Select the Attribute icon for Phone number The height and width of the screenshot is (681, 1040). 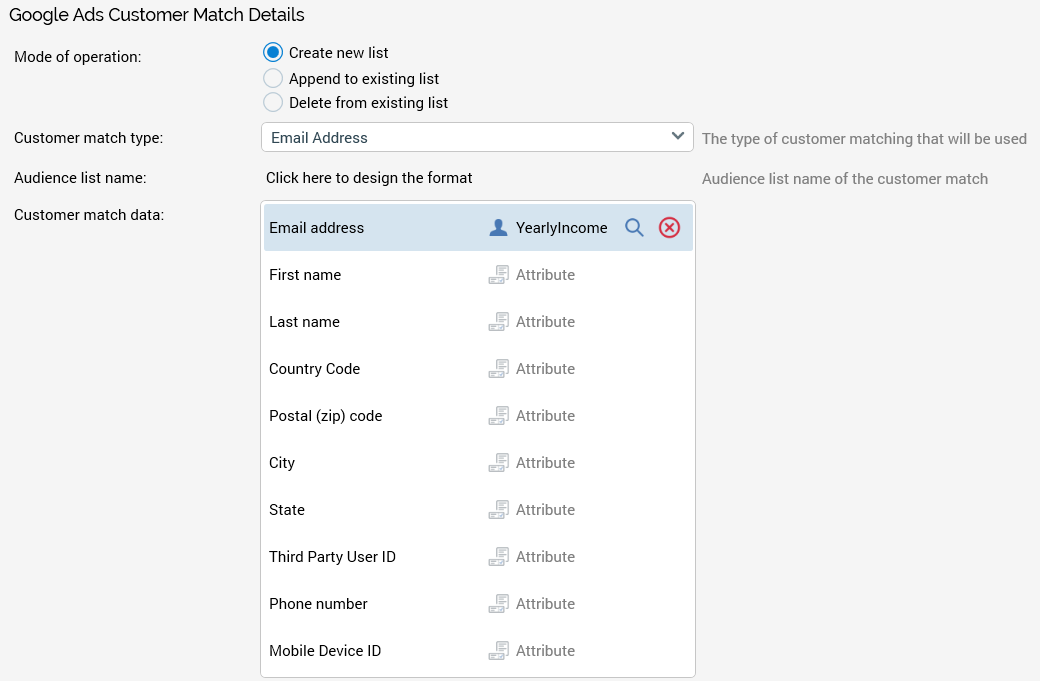click(498, 603)
